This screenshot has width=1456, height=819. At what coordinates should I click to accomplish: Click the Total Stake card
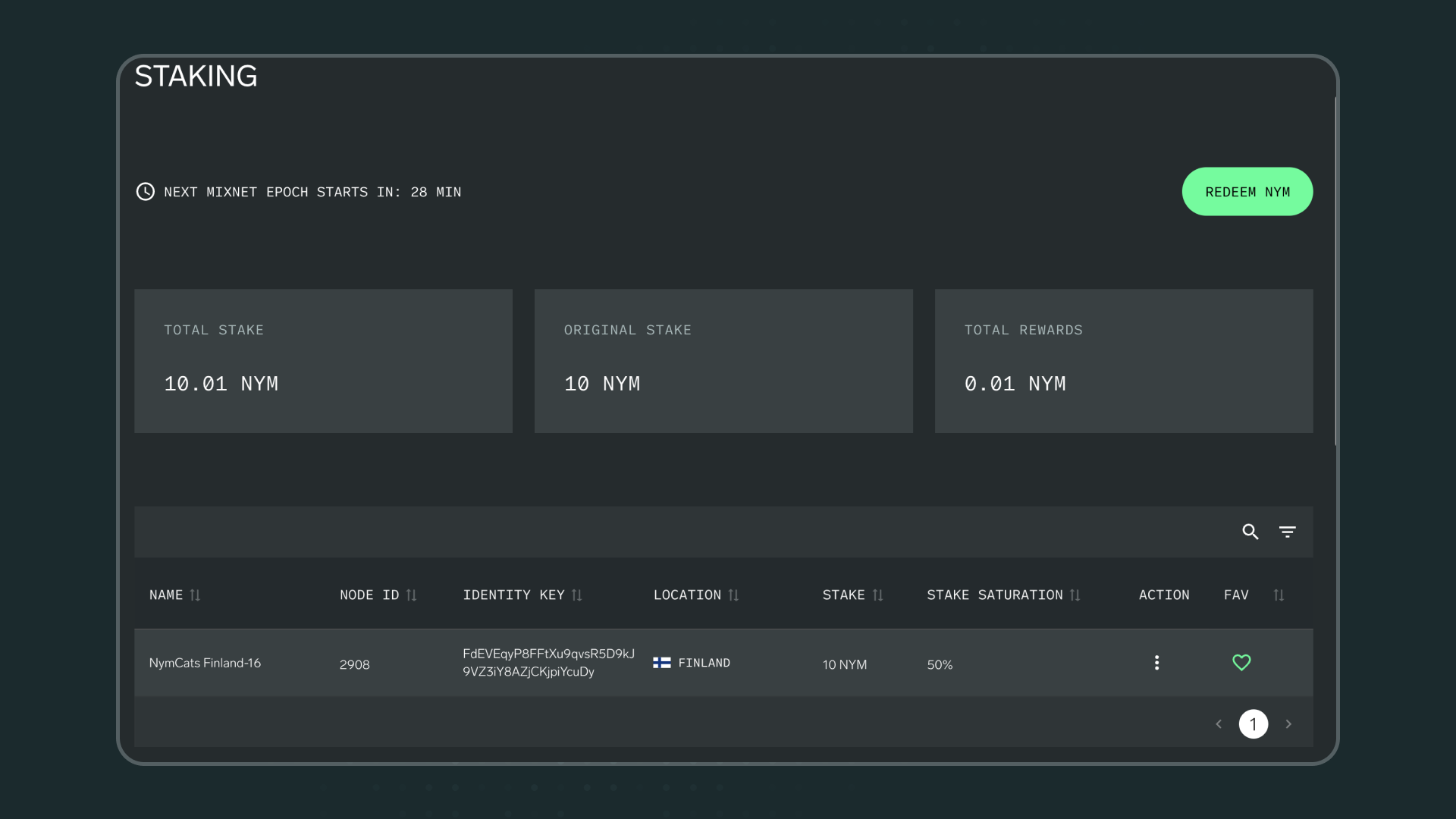tap(323, 361)
